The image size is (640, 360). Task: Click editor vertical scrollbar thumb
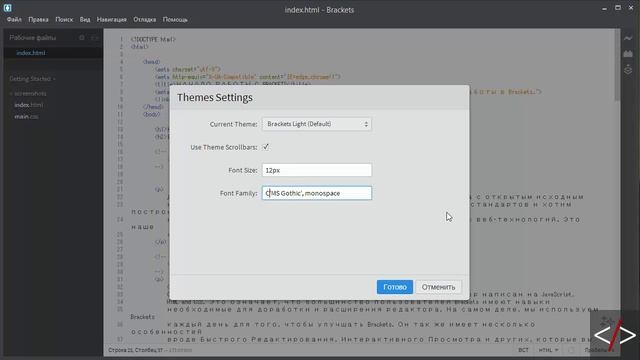617,65
